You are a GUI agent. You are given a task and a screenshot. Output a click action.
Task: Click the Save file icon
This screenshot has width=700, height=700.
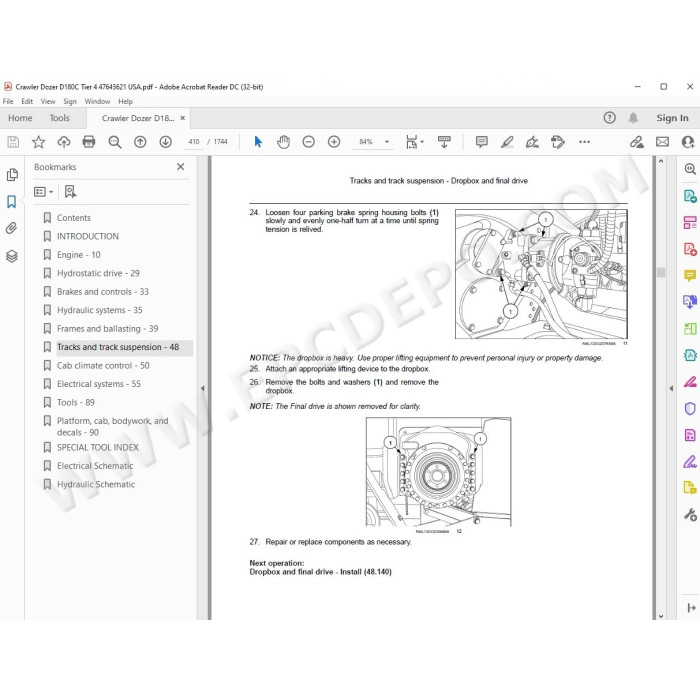click(13, 142)
